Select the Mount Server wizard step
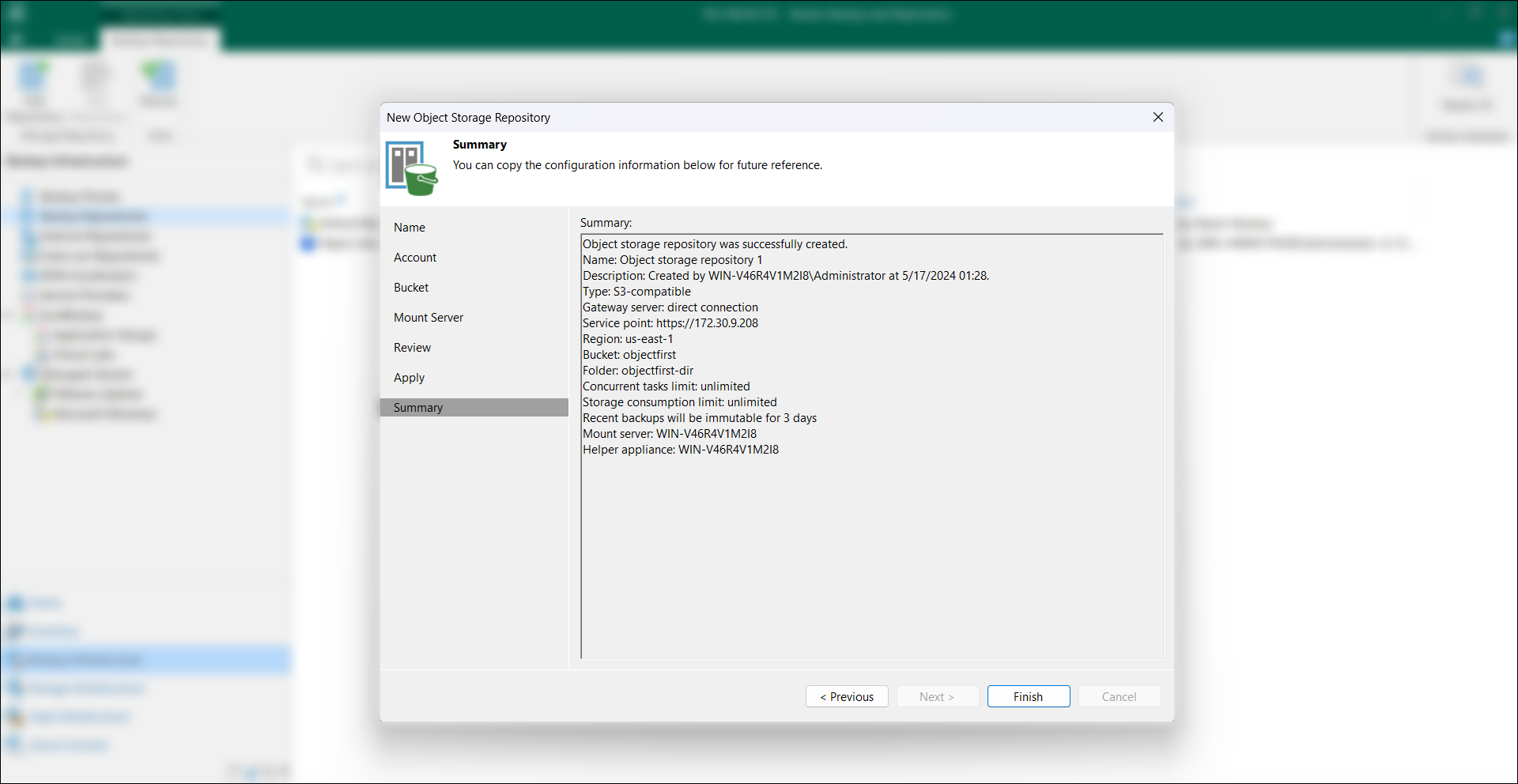The image size is (1518, 784). pyautogui.click(x=429, y=318)
